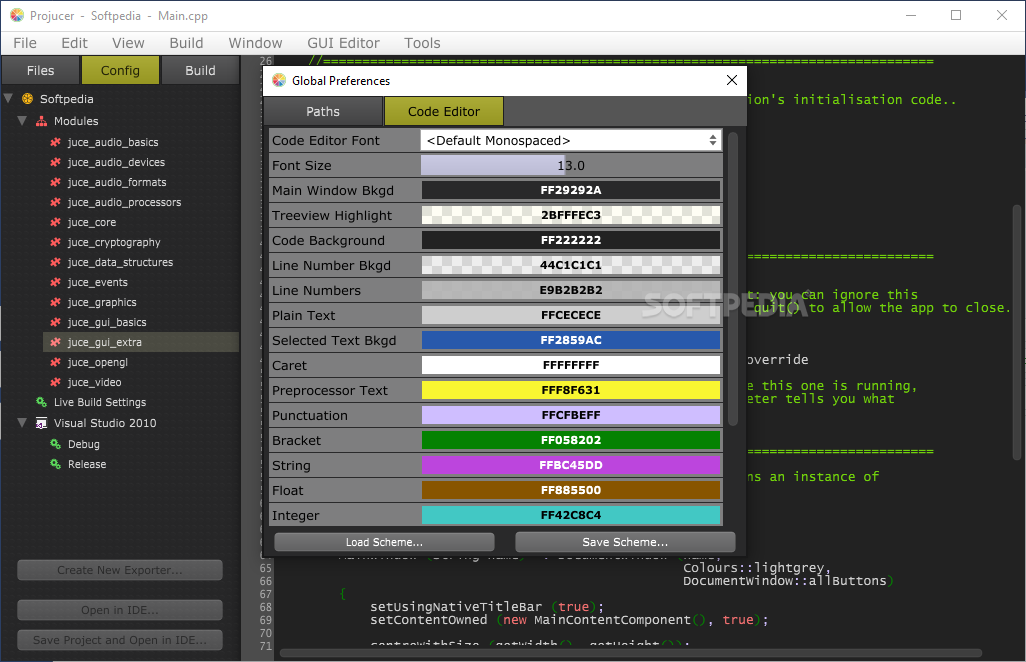Click the juce_graphics module icon
Viewport: 1026px width, 662px height.
tap(56, 302)
